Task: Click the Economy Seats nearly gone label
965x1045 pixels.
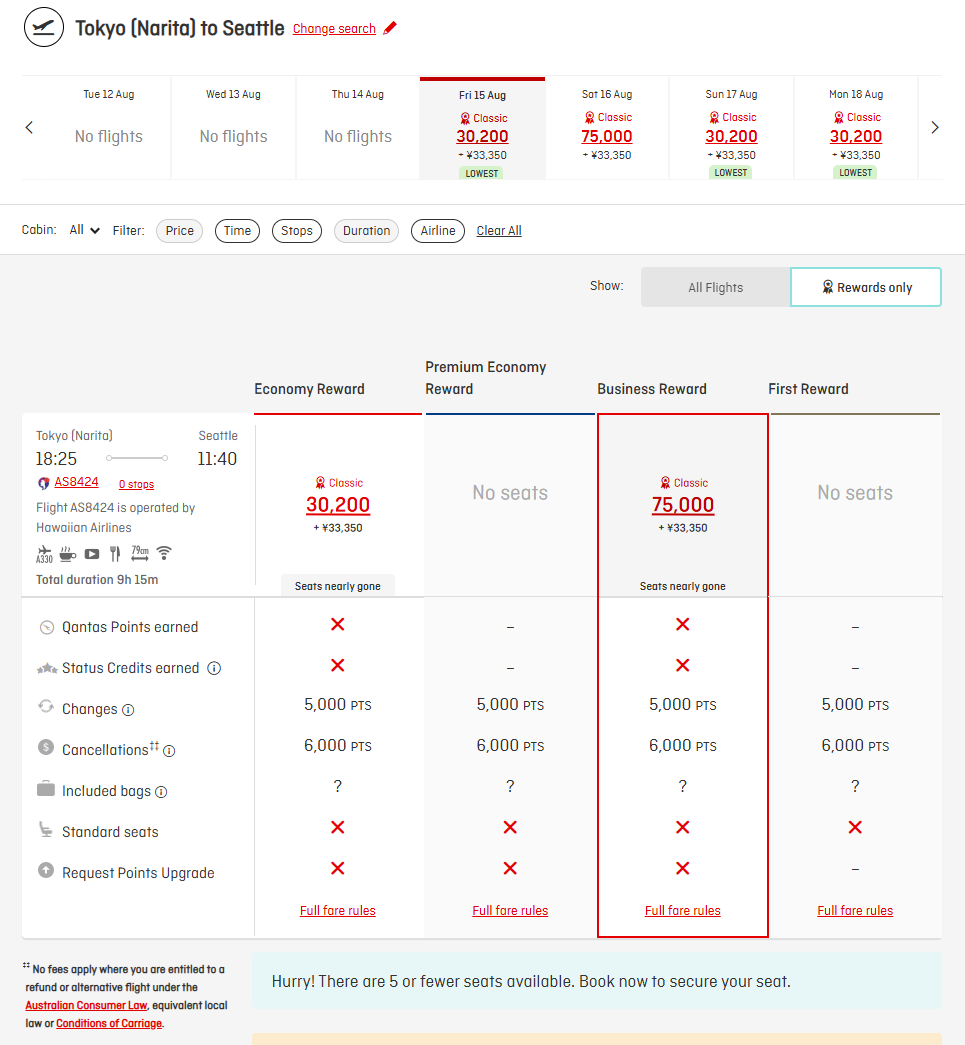Action: point(338,586)
